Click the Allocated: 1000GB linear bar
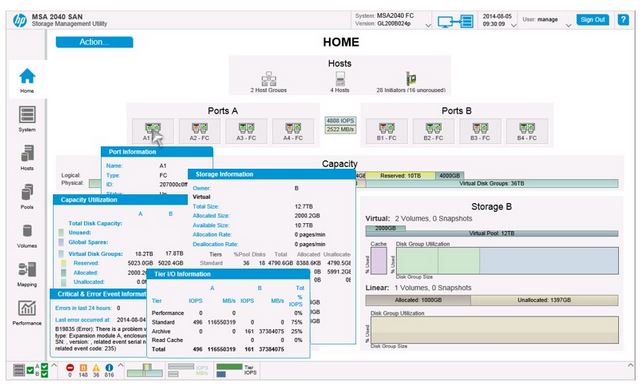Image resolution: width=644 pixels, height=392 pixels. click(x=418, y=300)
